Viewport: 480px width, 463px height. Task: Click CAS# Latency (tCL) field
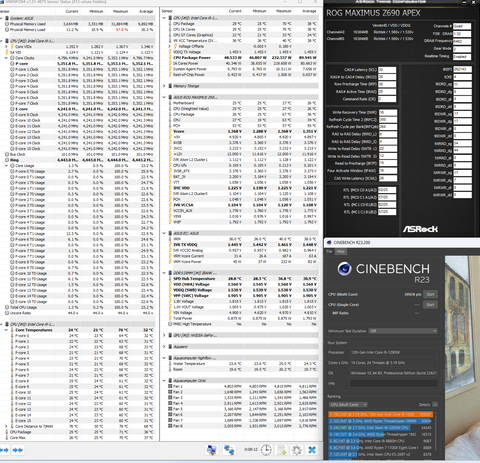pos(387,70)
